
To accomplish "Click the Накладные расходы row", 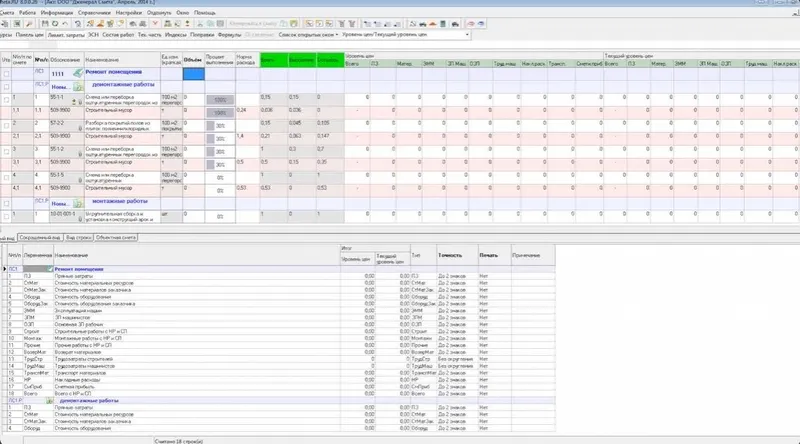I will coord(280,380).
